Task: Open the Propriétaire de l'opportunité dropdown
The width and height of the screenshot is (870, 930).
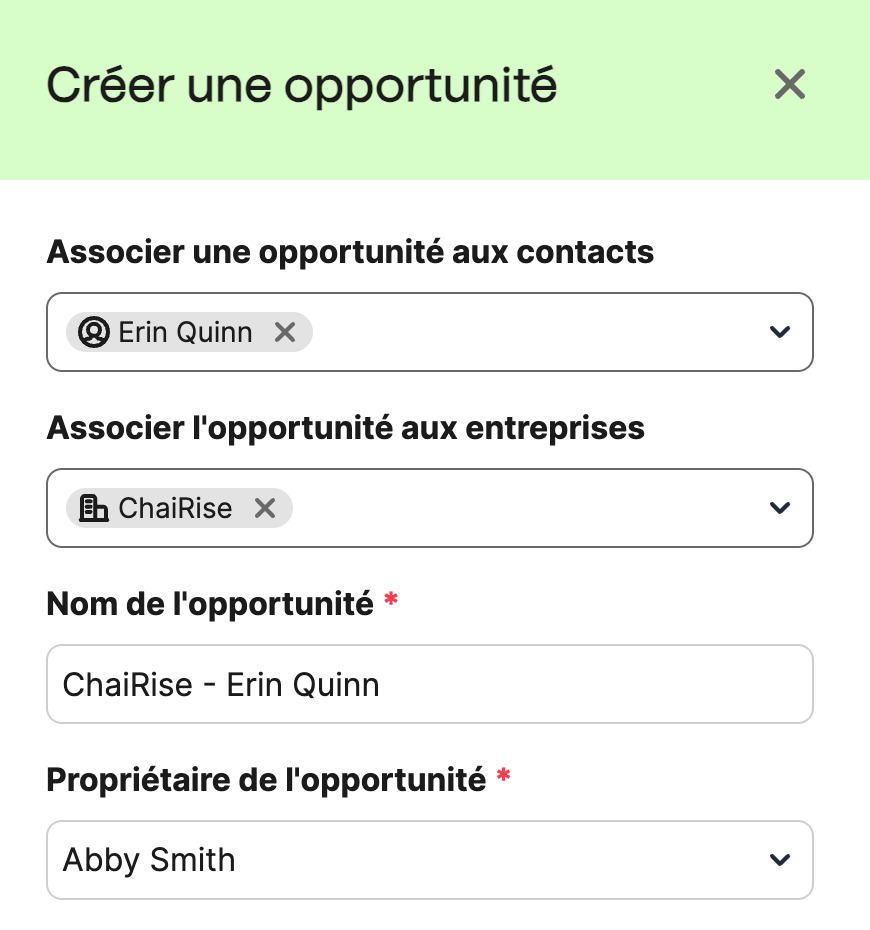Action: (x=430, y=859)
